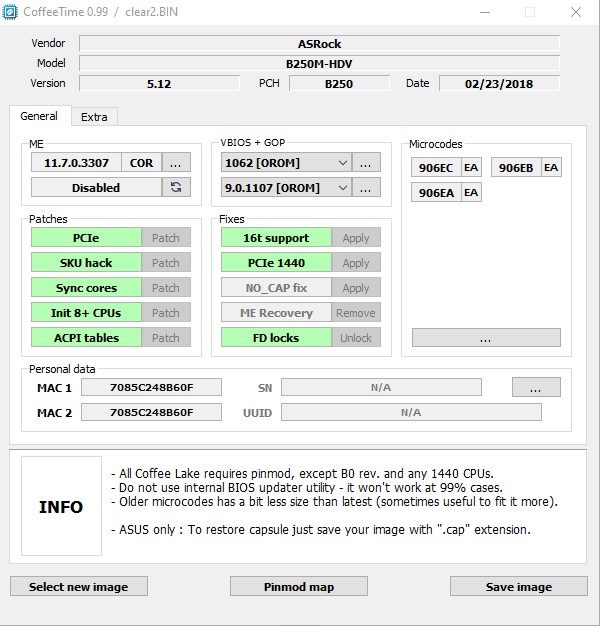Toggle the PCIe 1440 status button
The image size is (600, 626).
click(276, 263)
